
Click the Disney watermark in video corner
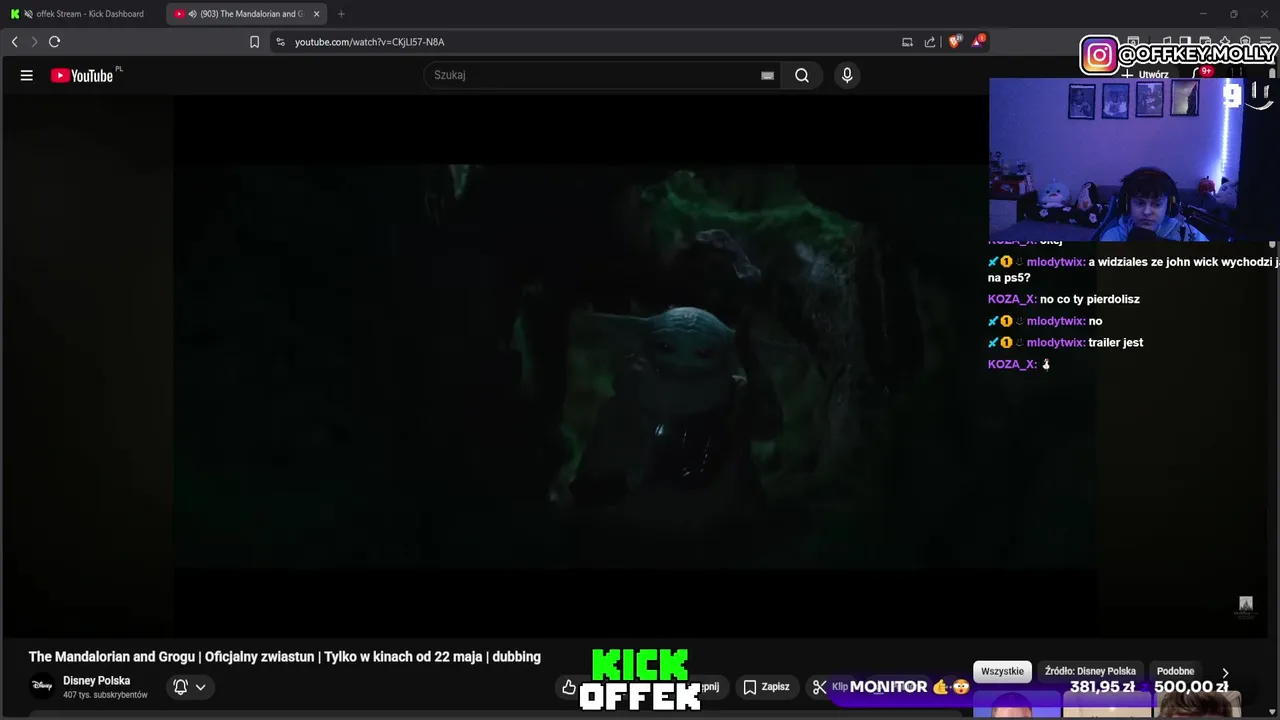tap(1246, 606)
